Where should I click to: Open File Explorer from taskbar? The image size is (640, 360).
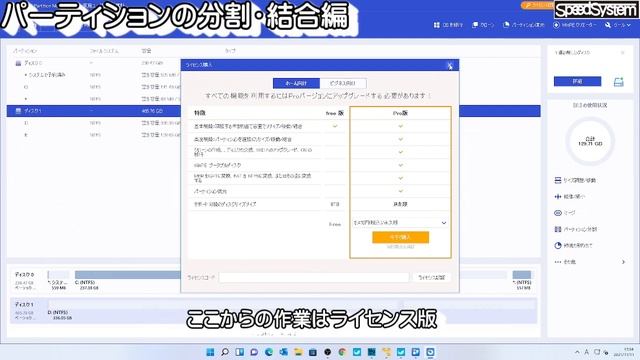pos(298,352)
